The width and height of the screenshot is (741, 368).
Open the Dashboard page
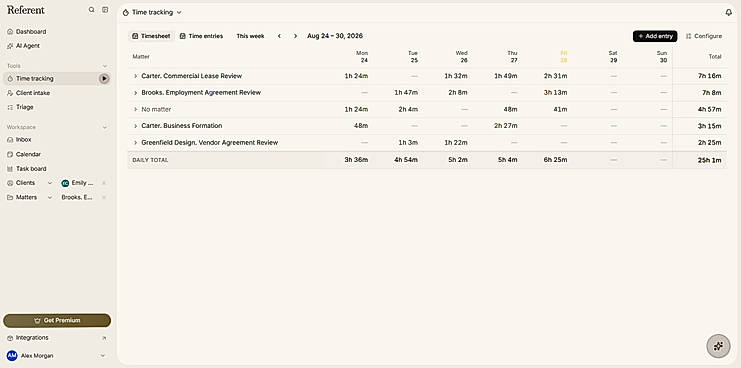(31, 32)
